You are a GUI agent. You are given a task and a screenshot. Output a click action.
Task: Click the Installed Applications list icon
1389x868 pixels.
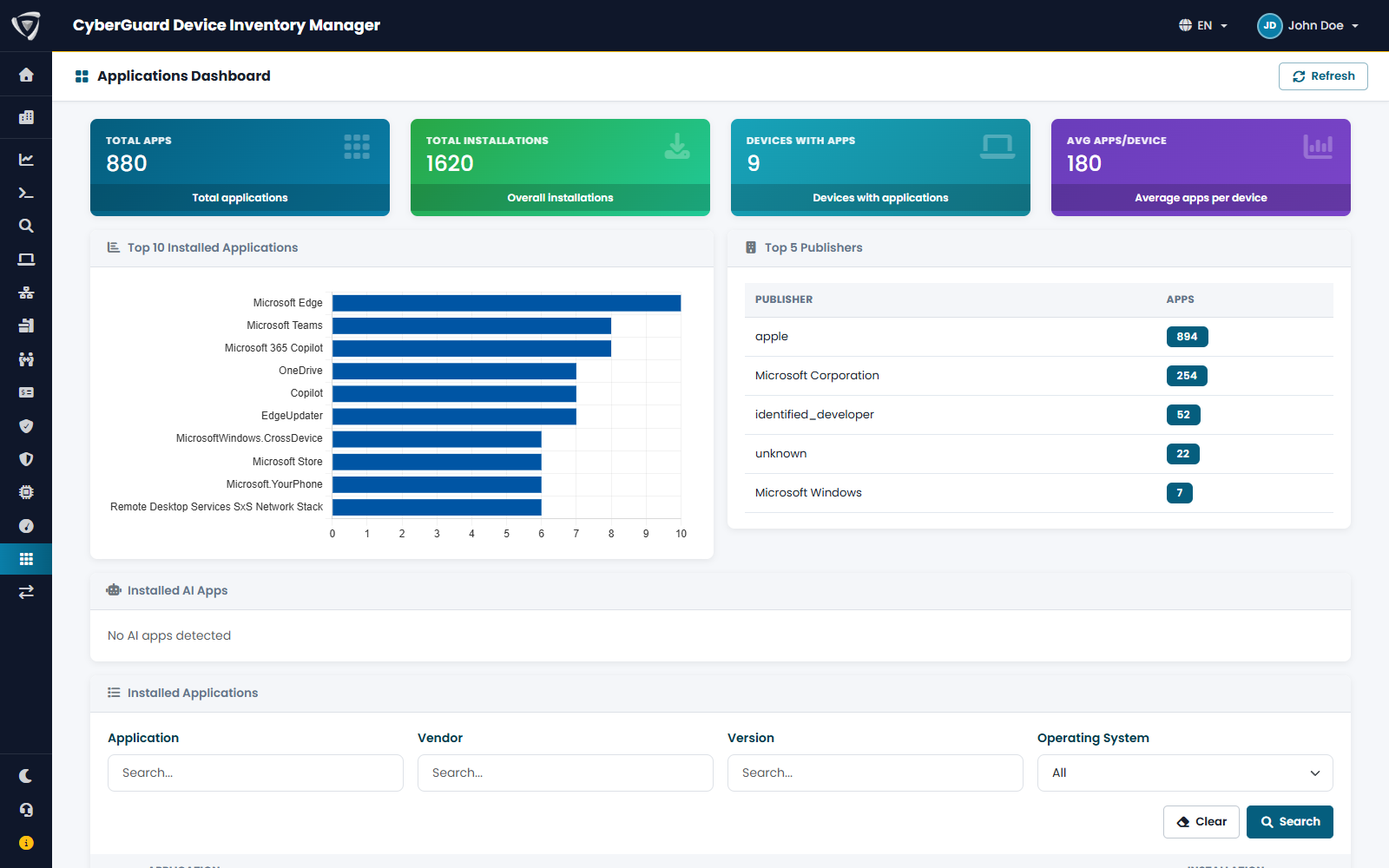(x=114, y=693)
